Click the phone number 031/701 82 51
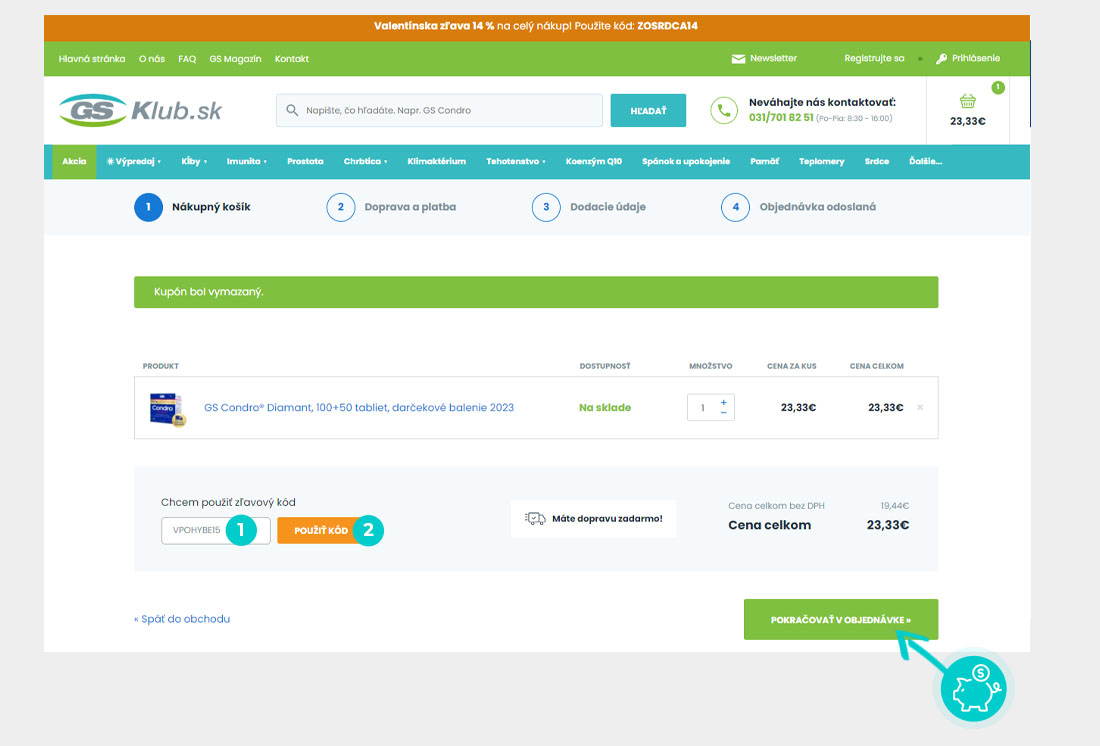Viewport: 1100px width, 746px height. (x=781, y=117)
